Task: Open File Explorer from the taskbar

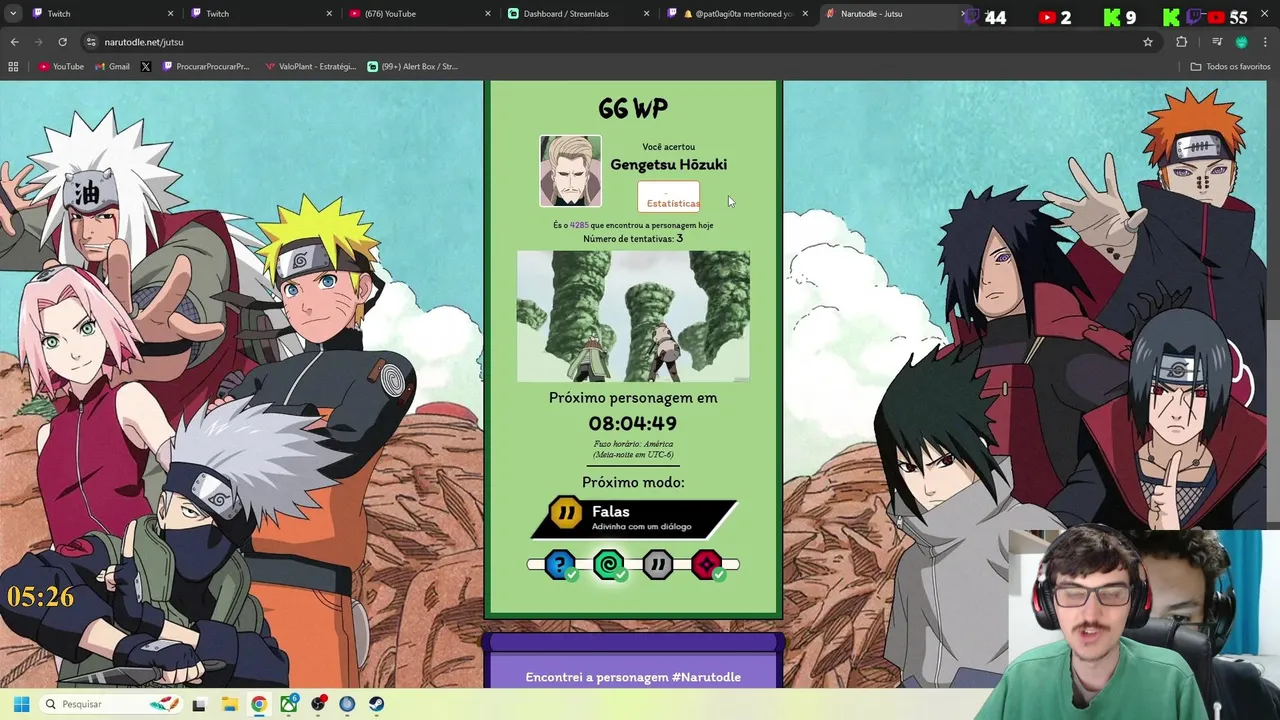Action: (x=229, y=704)
